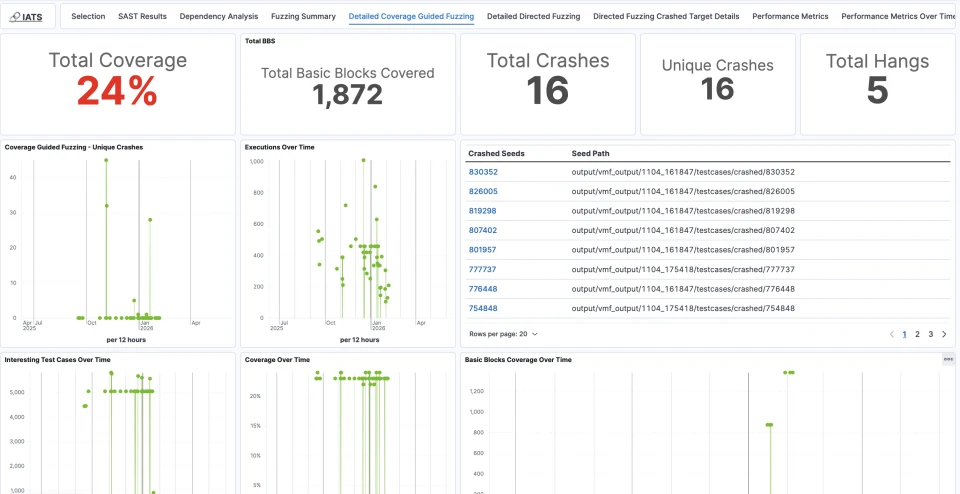Screen dimensions: 960x494
Task: Open Basic Blocks Coverage panel options menu
Action: (x=948, y=360)
